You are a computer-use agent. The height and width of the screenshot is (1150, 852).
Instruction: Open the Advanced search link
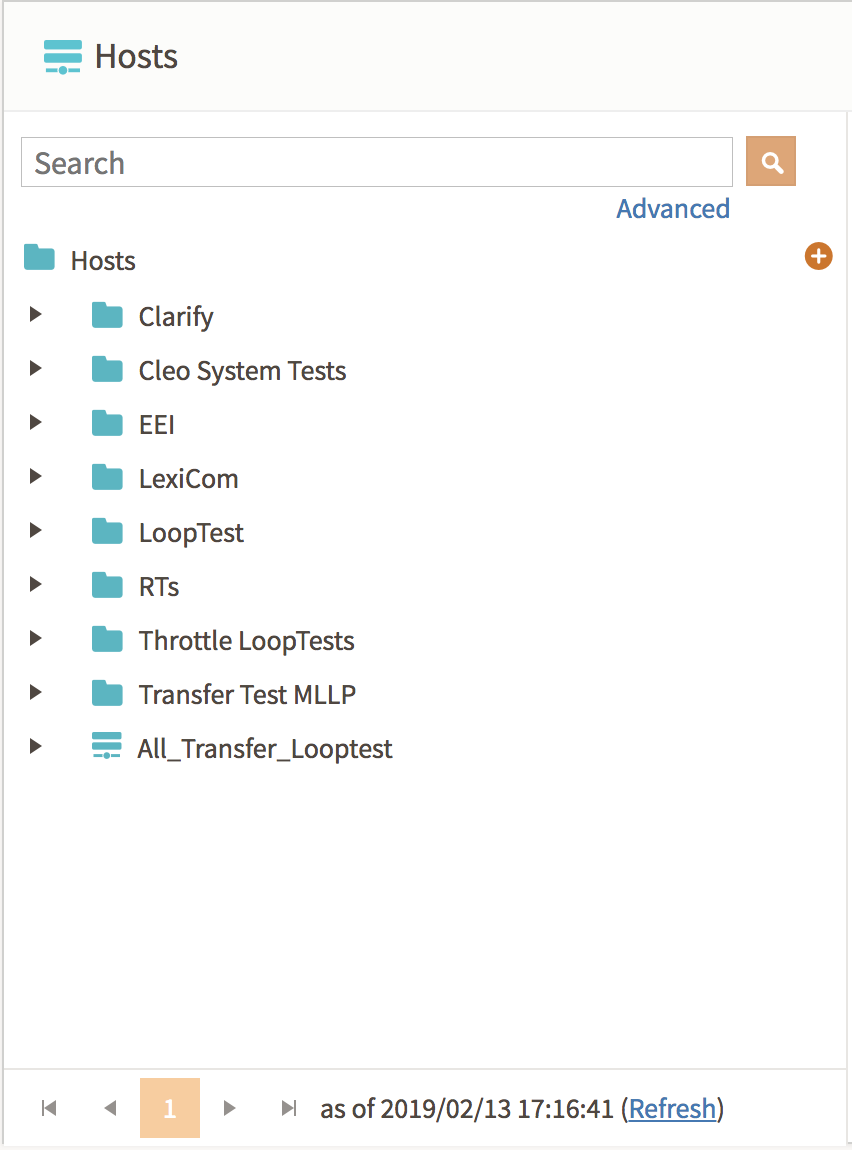coord(673,209)
